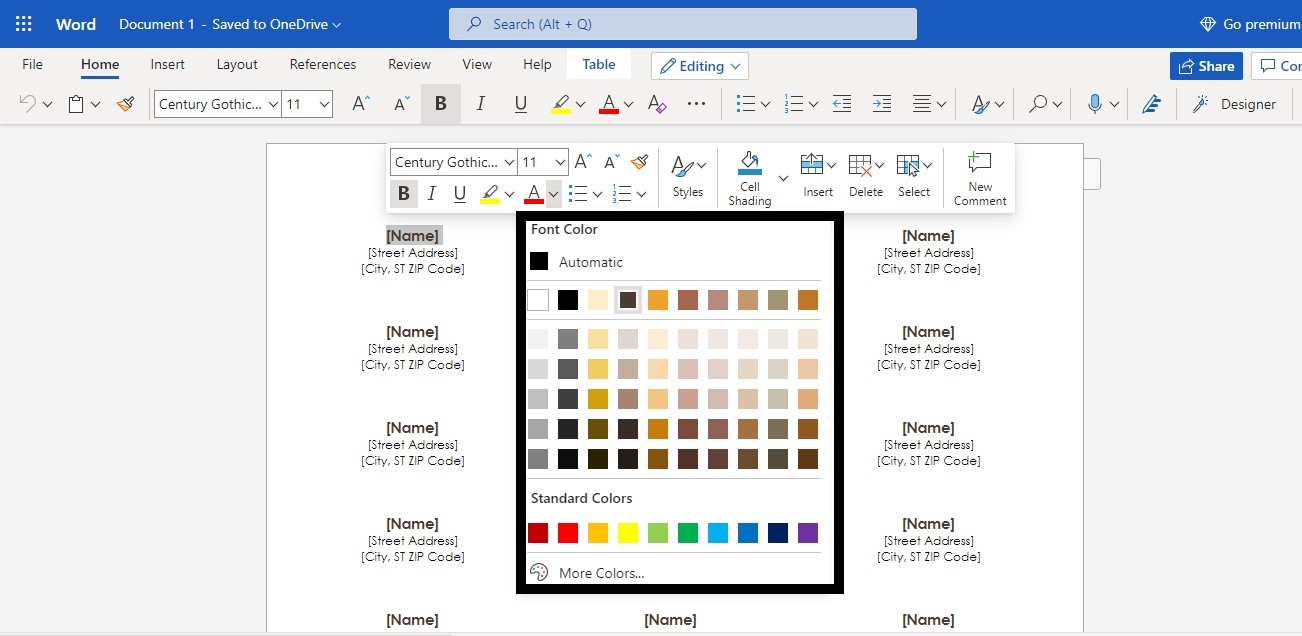Click the Decrease Indent icon
This screenshot has height=636, width=1302.
tap(842, 104)
